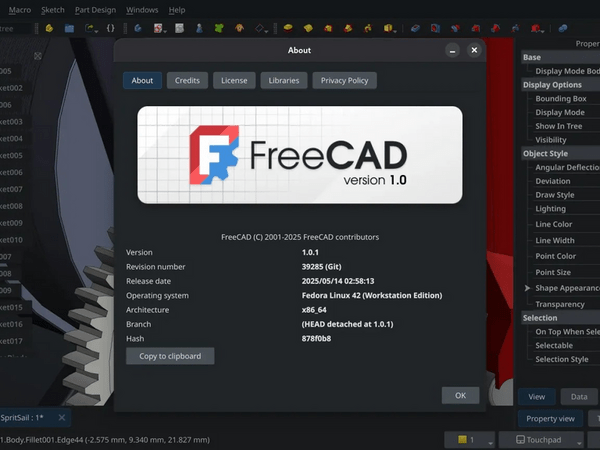This screenshot has width=600, height=450.
Task: Click the curly braces macro icon
Action: 110,28
